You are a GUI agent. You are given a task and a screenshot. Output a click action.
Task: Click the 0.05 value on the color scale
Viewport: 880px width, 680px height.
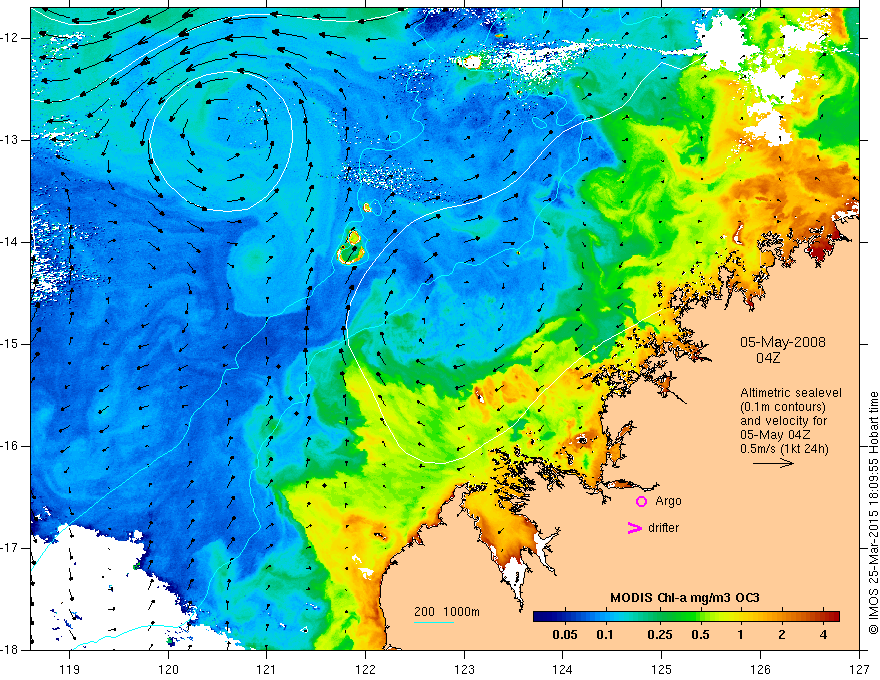point(565,635)
